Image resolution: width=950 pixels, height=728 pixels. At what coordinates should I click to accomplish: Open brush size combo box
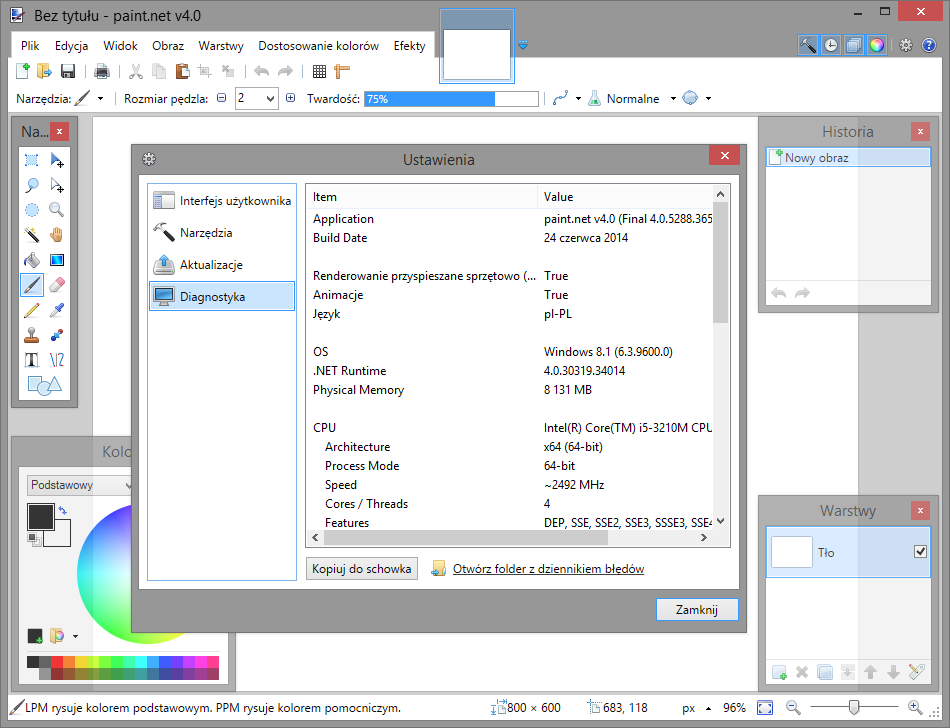257,98
